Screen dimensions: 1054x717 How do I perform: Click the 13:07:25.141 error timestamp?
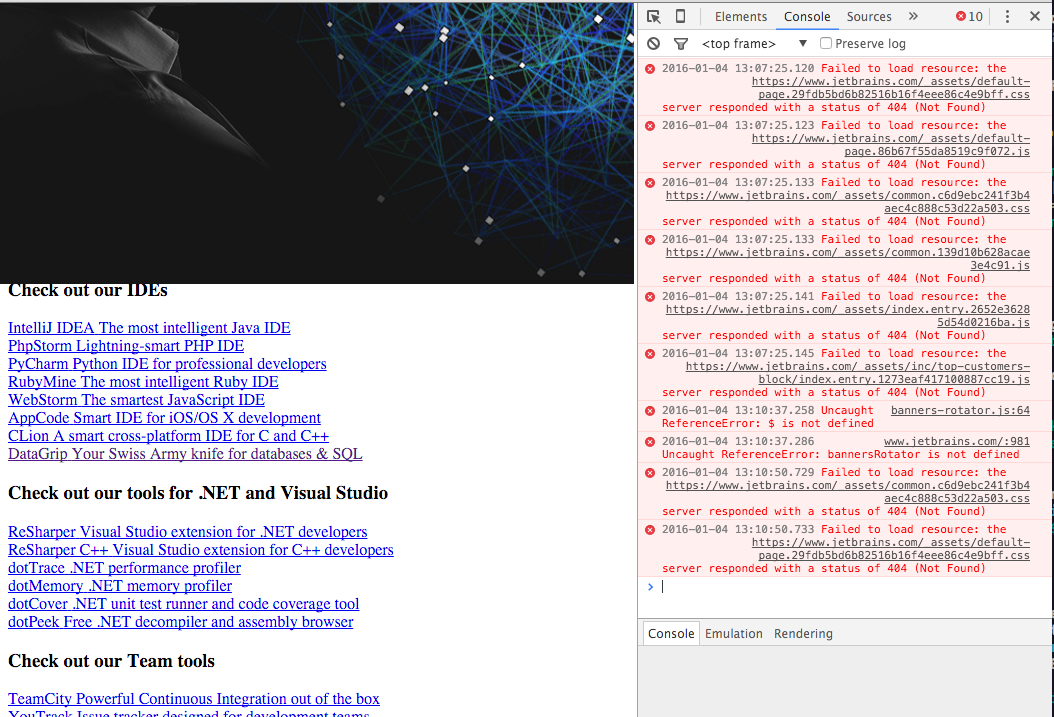pyautogui.click(x=738, y=296)
